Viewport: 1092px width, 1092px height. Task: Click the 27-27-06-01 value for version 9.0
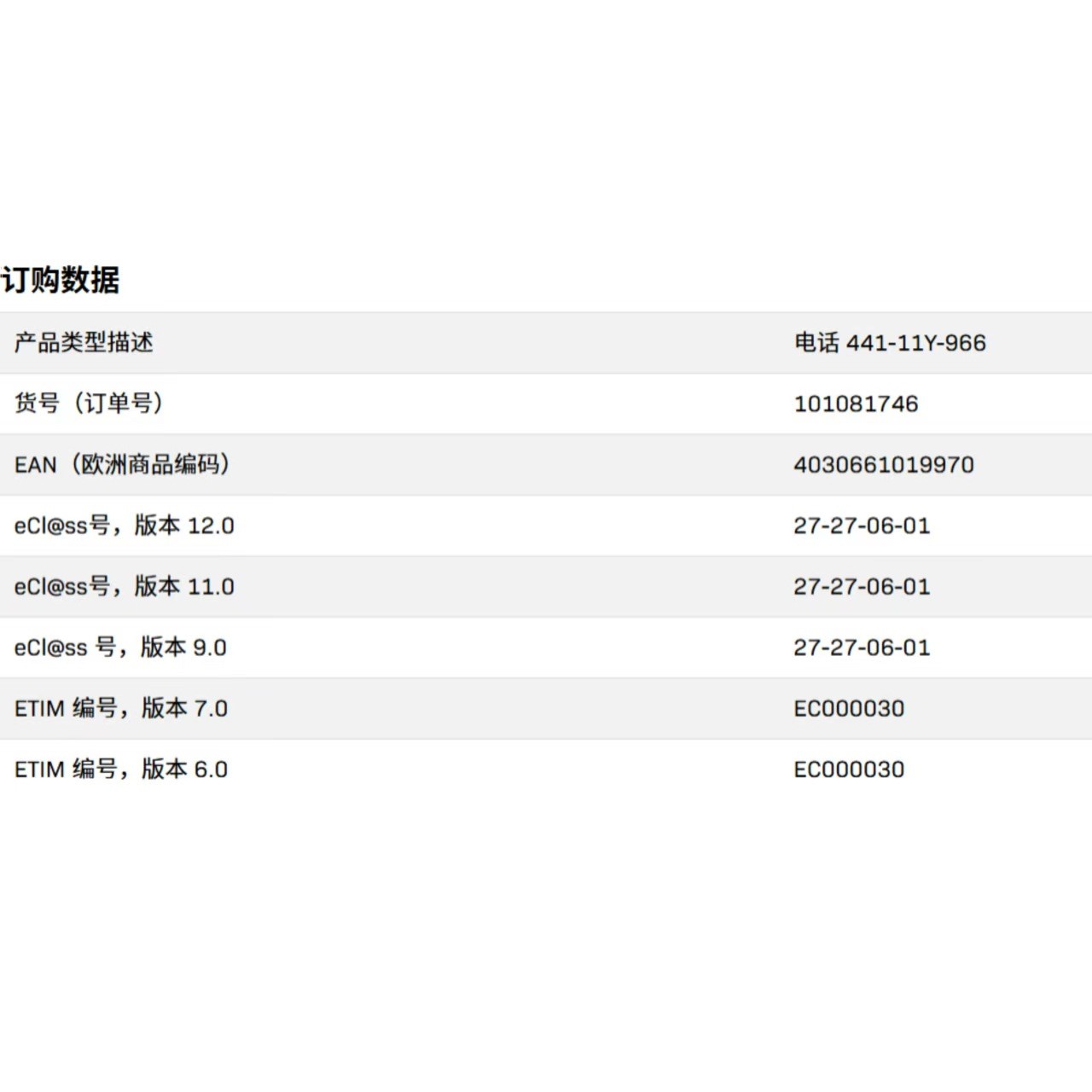tap(863, 648)
